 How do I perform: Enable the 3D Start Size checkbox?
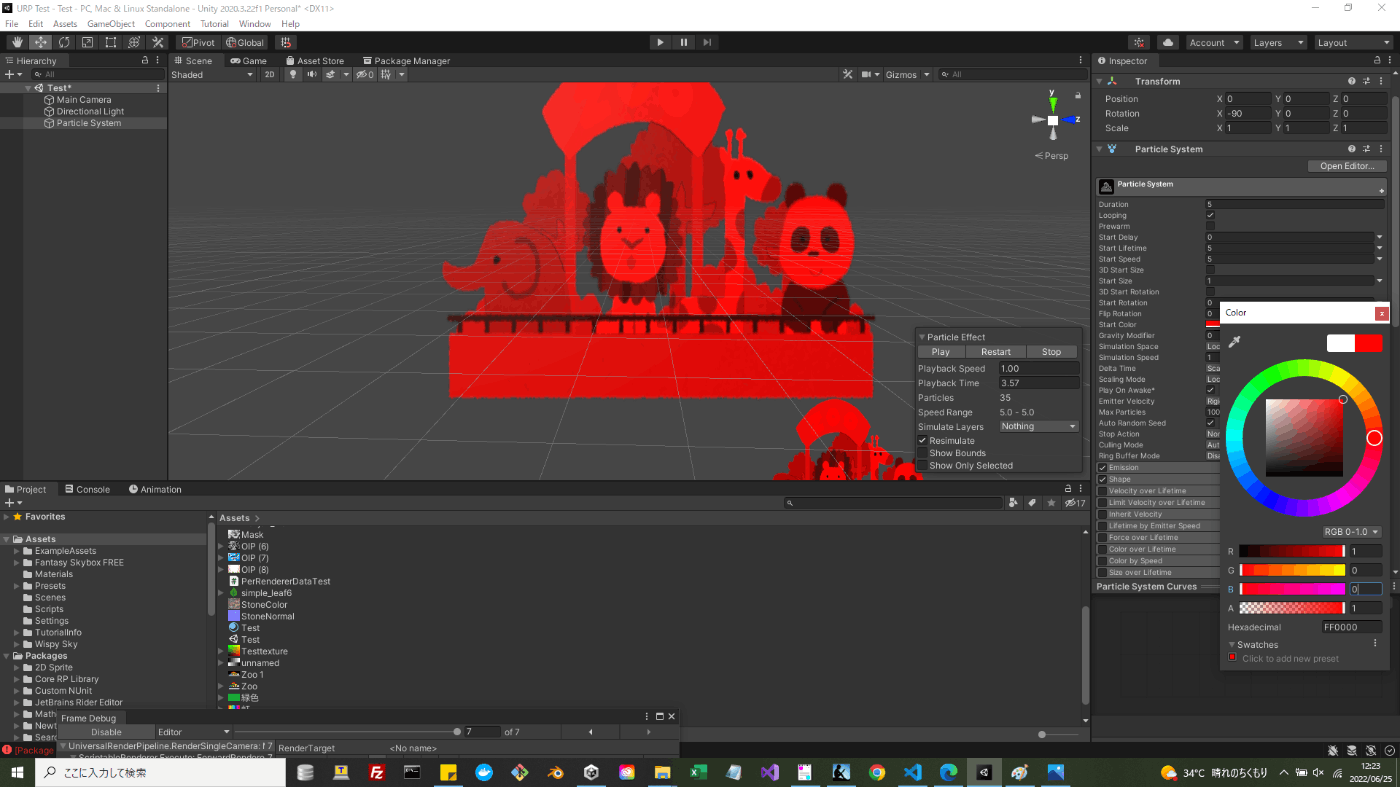[x=1210, y=270]
